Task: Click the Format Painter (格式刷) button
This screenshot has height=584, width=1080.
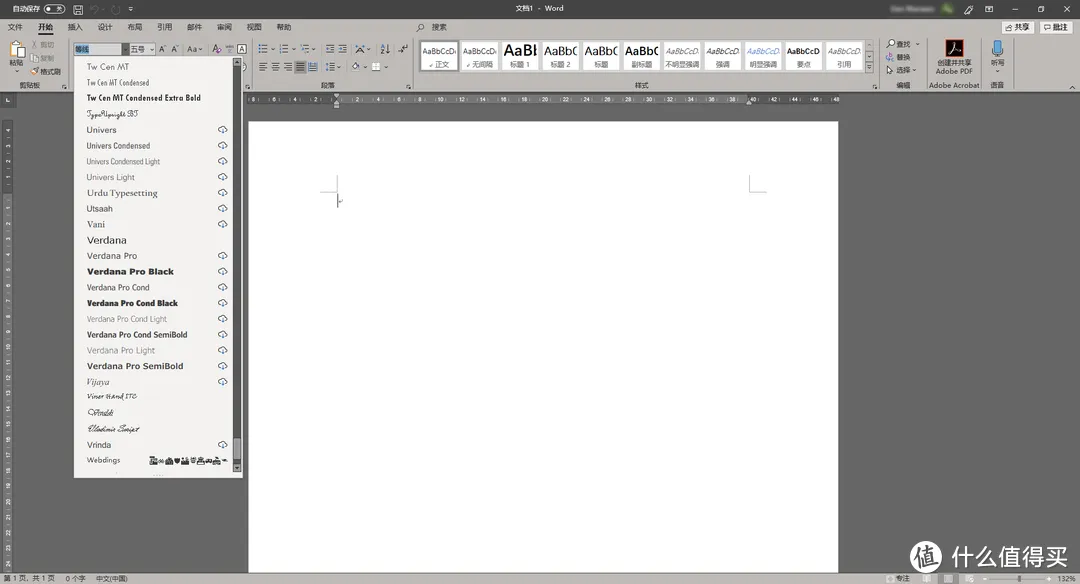Action: coord(48,72)
